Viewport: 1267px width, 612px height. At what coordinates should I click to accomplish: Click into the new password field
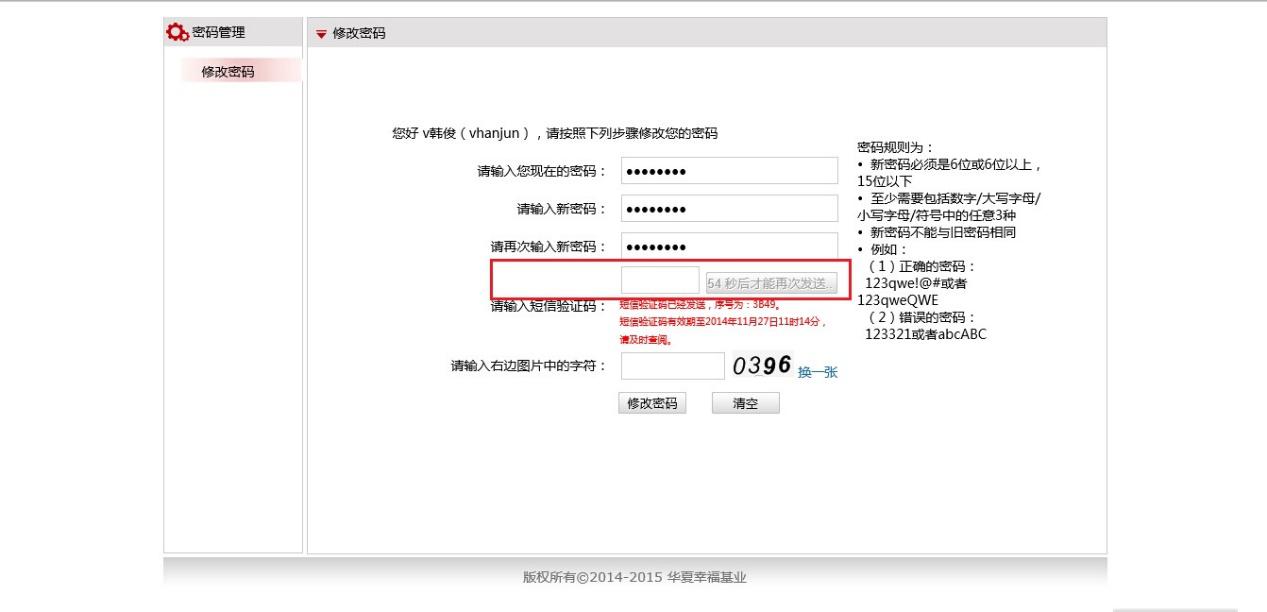pos(728,209)
